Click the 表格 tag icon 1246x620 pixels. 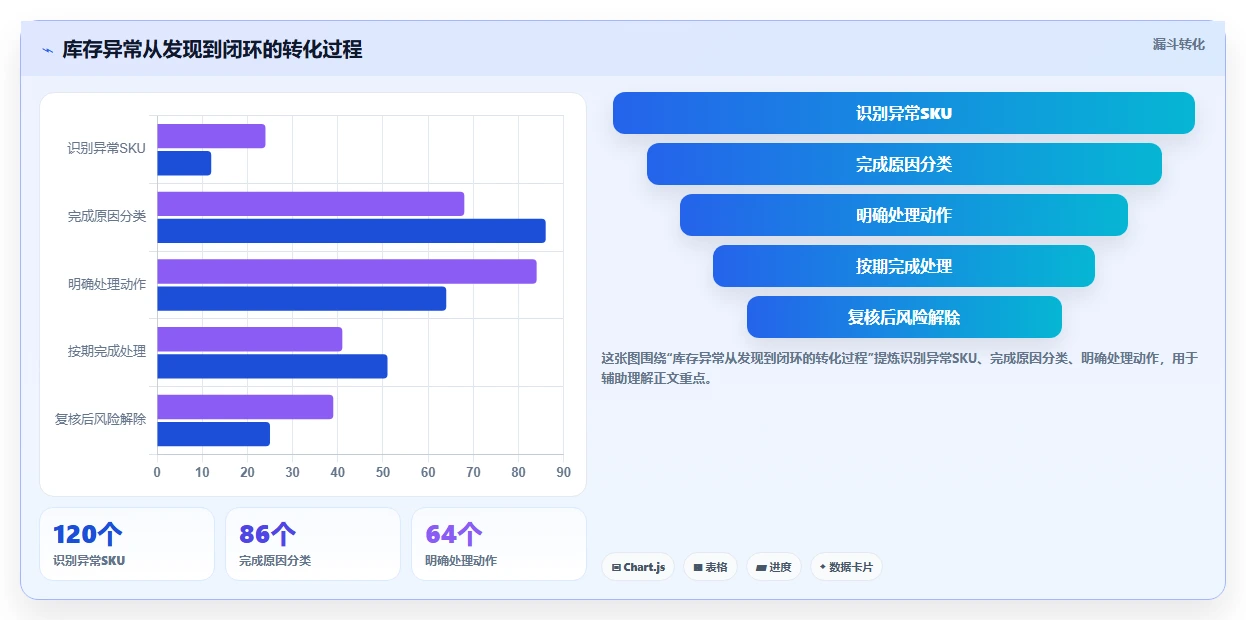click(x=698, y=567)
